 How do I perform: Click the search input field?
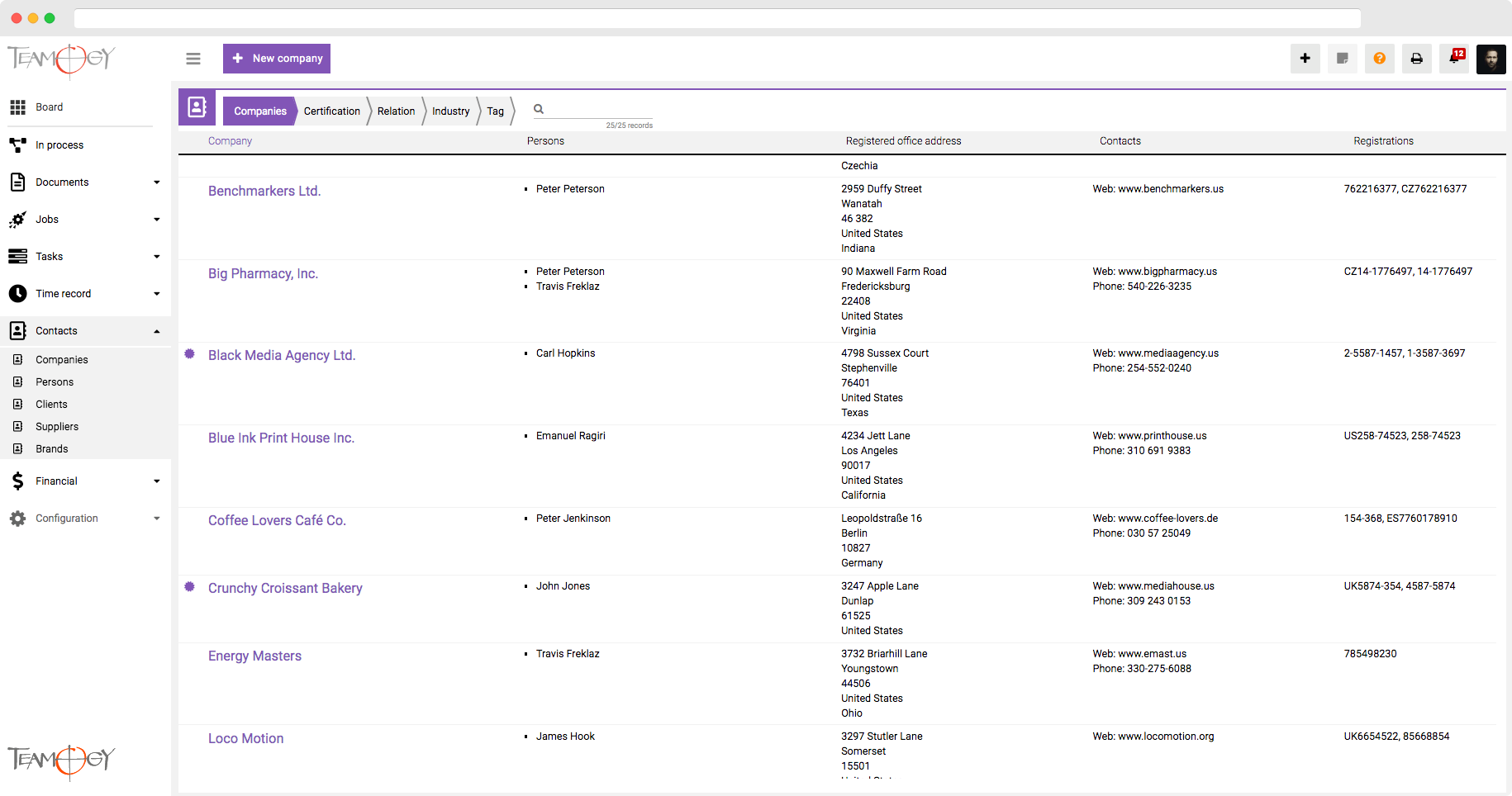coord(599,110)
